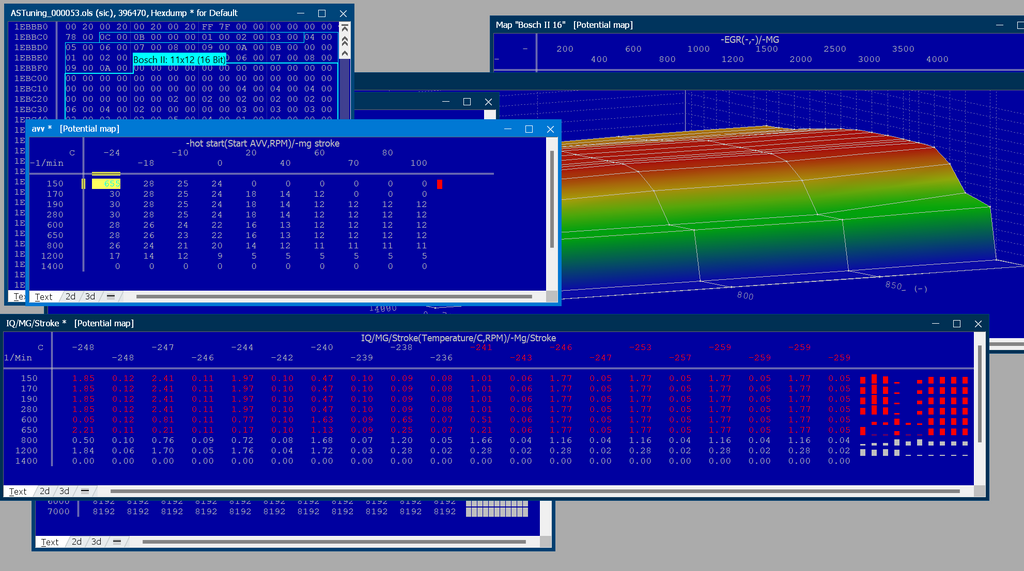Click split-view icon in bottom 8192 window
Image resolution: width=1024 pixels, height=571 pixels.
(117, 542)
